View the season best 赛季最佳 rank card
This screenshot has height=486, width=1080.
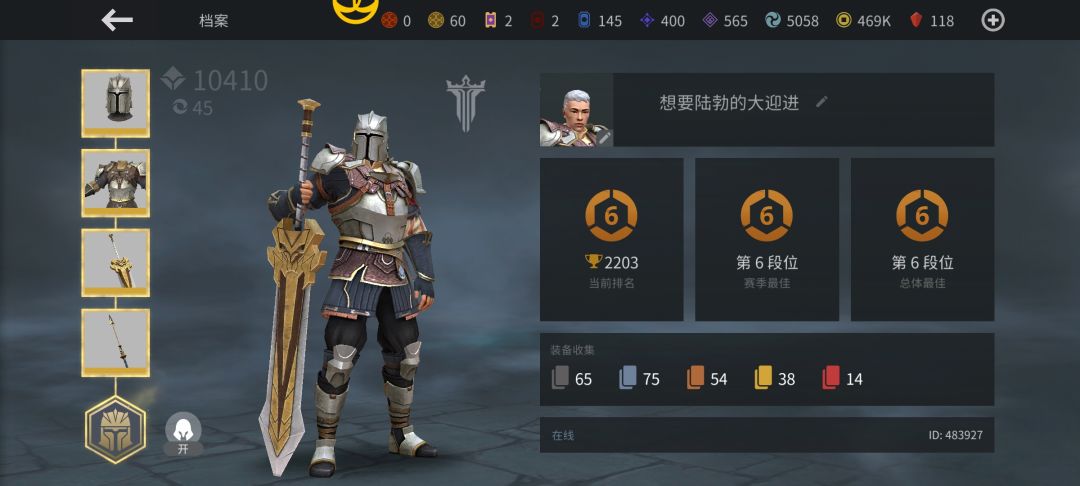coord(767,240)
